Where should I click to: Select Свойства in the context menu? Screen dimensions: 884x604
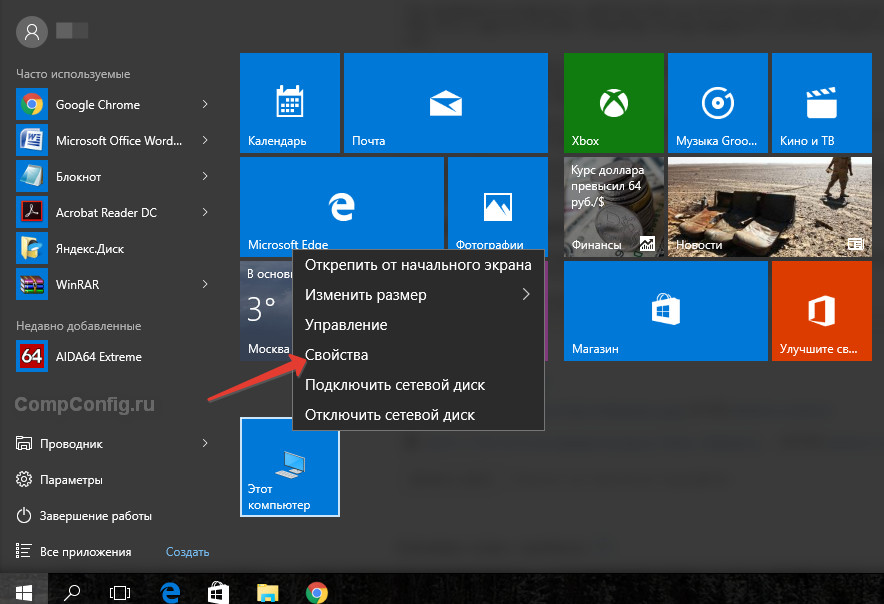click(x=336, y=355)
